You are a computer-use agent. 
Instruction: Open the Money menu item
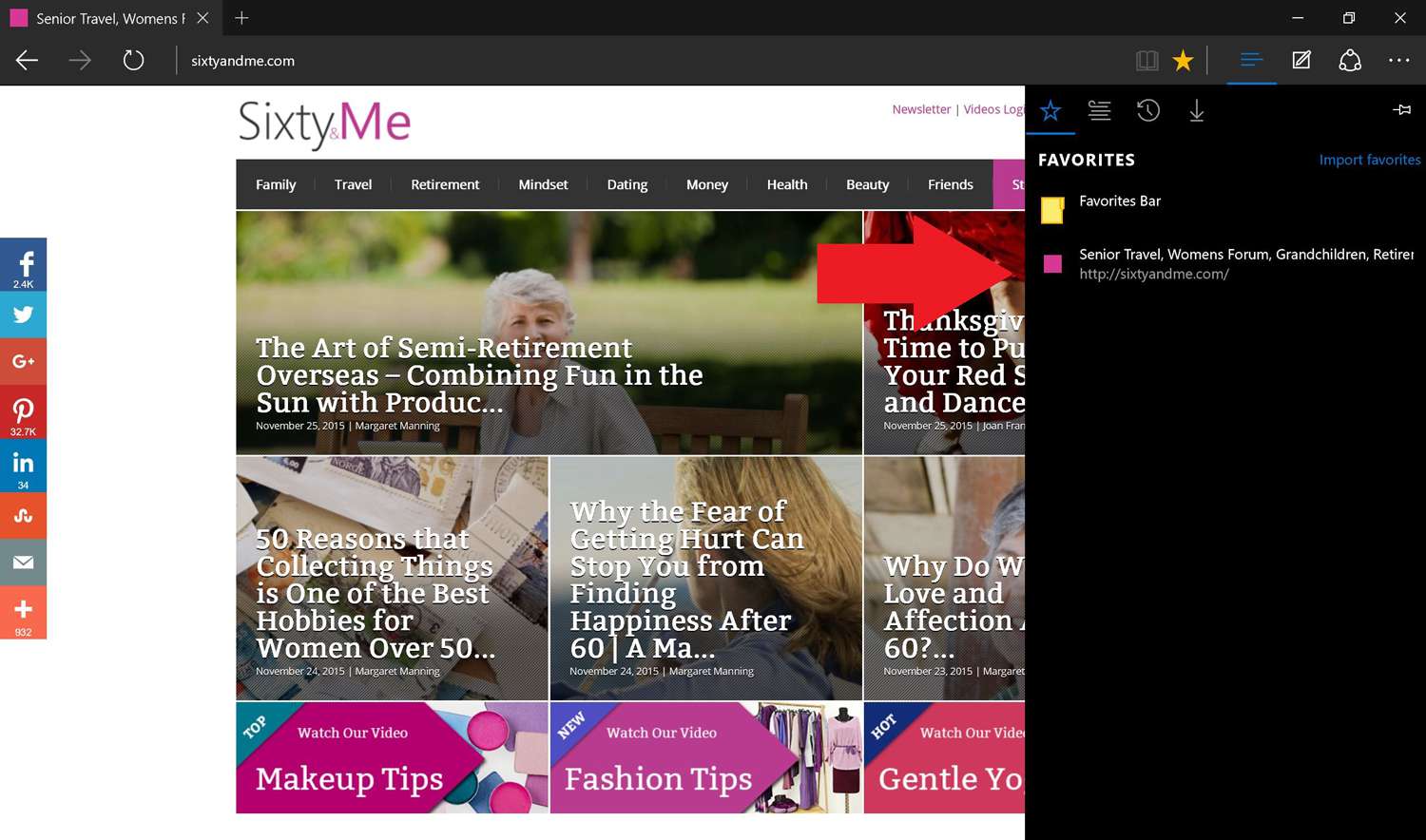(x=707, y=184)
